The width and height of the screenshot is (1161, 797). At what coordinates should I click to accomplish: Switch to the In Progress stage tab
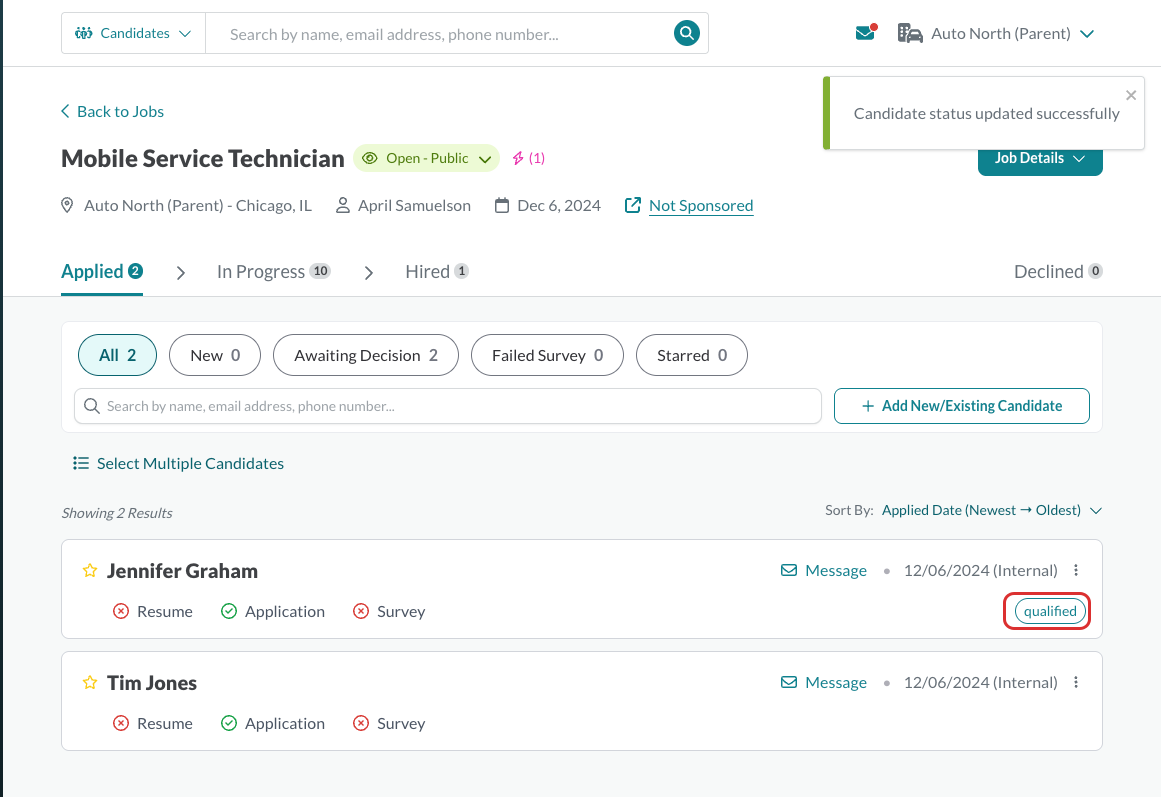click(273, 272)
